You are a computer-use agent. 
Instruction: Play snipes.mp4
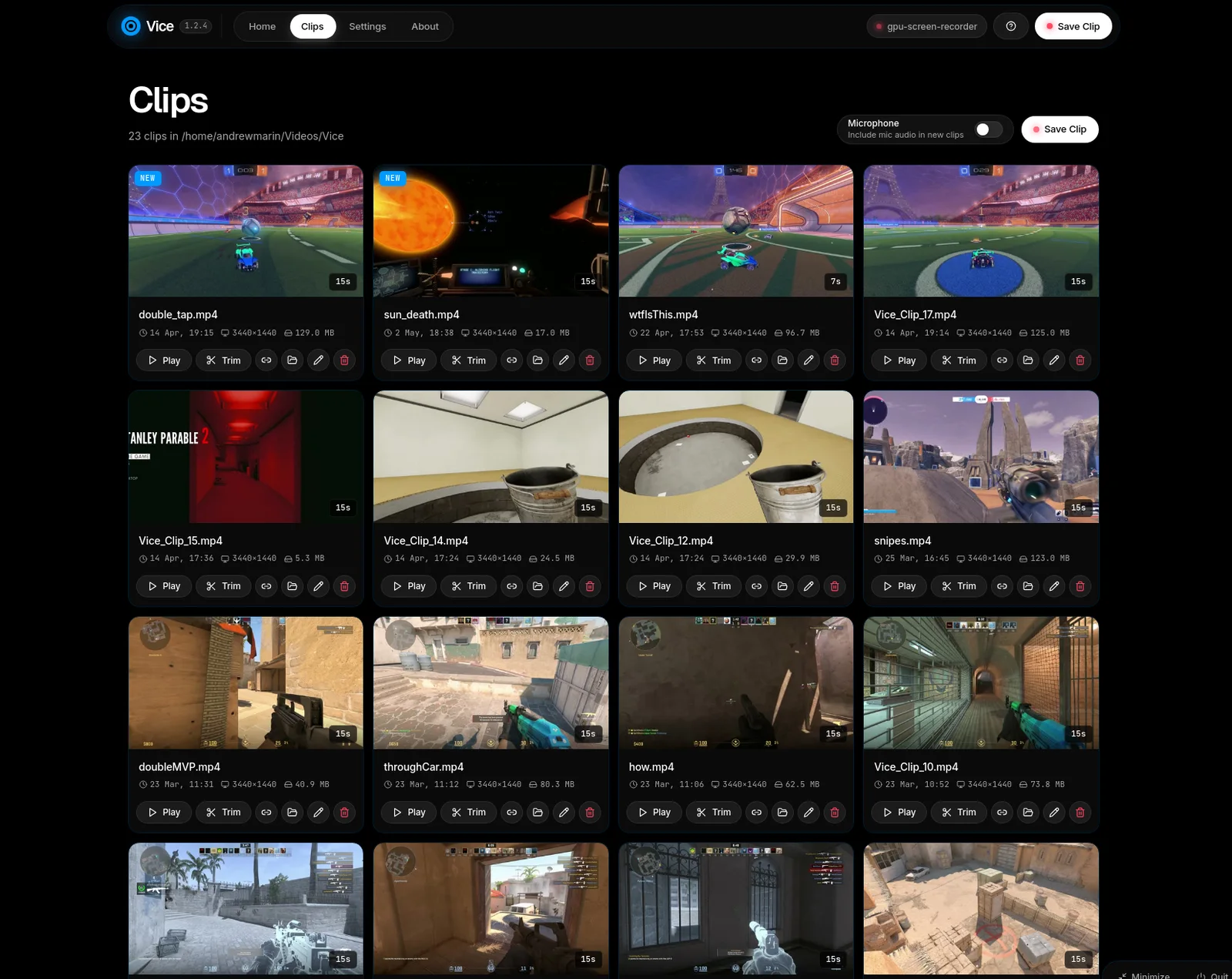pyautogui.click(x=899, y=586)
